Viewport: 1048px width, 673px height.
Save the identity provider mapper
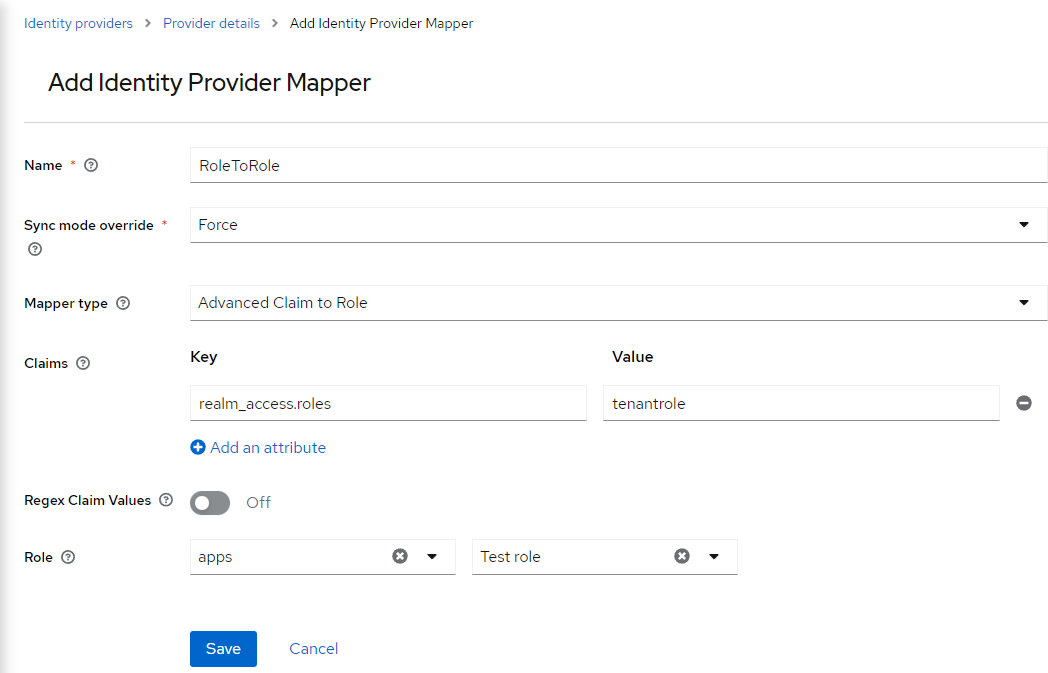222,648
